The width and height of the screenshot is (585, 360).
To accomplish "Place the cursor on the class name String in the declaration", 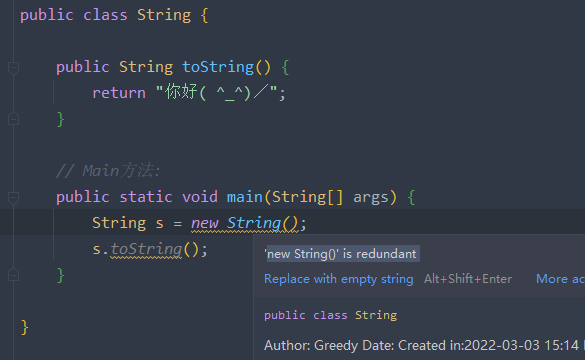I will (x=164, y=15).
